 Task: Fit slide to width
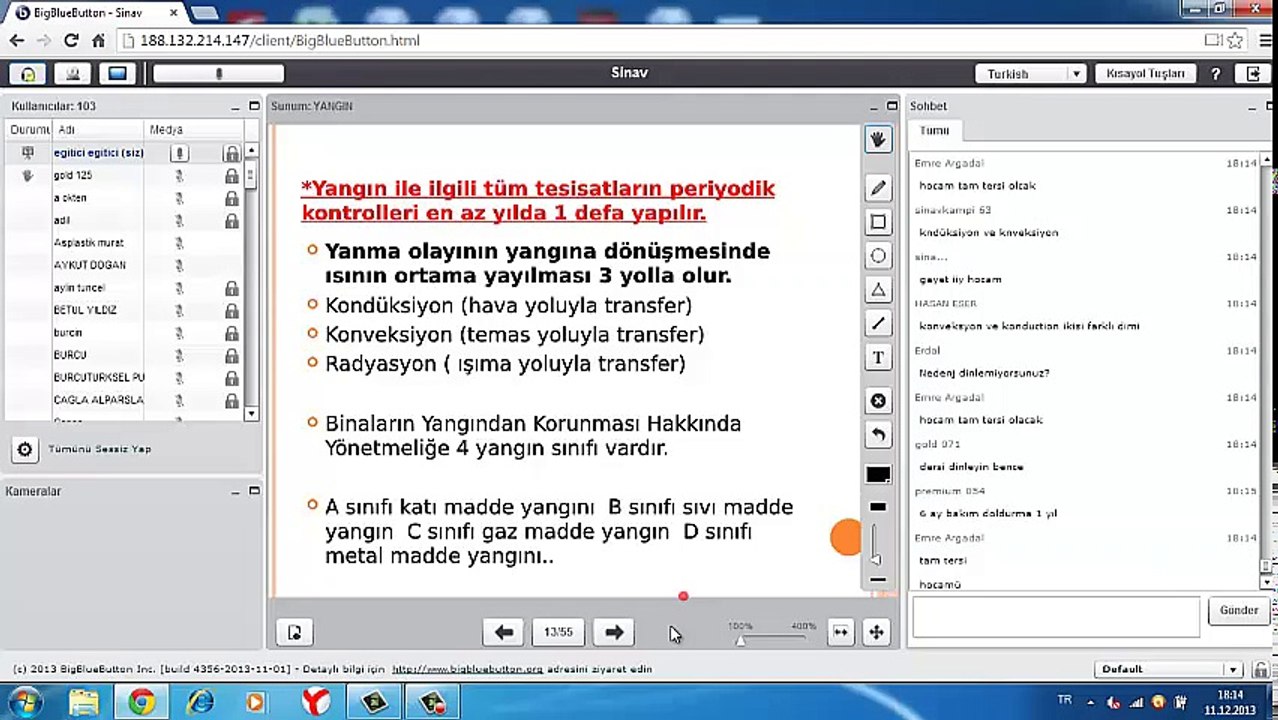pyautogui.click(x=841, y=632)
